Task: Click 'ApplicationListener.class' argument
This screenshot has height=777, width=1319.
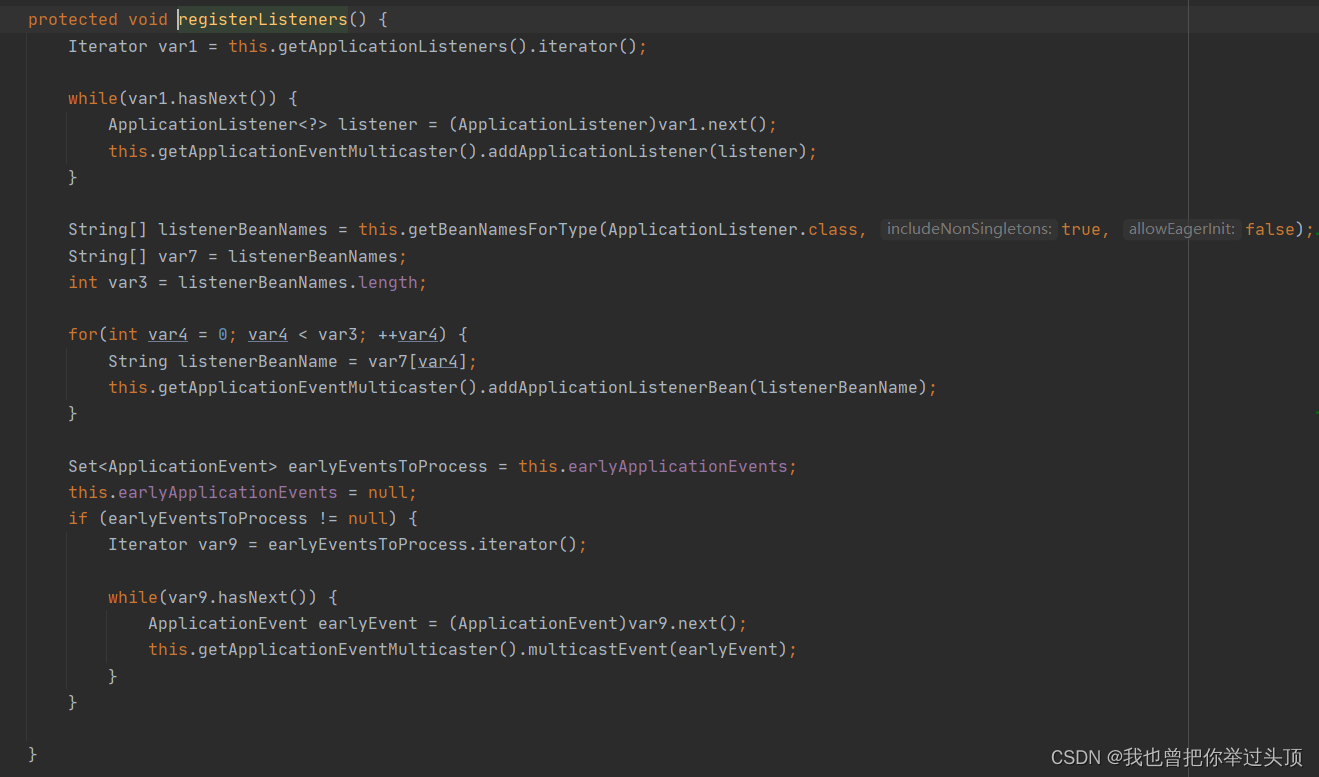Action: point(733,230)
